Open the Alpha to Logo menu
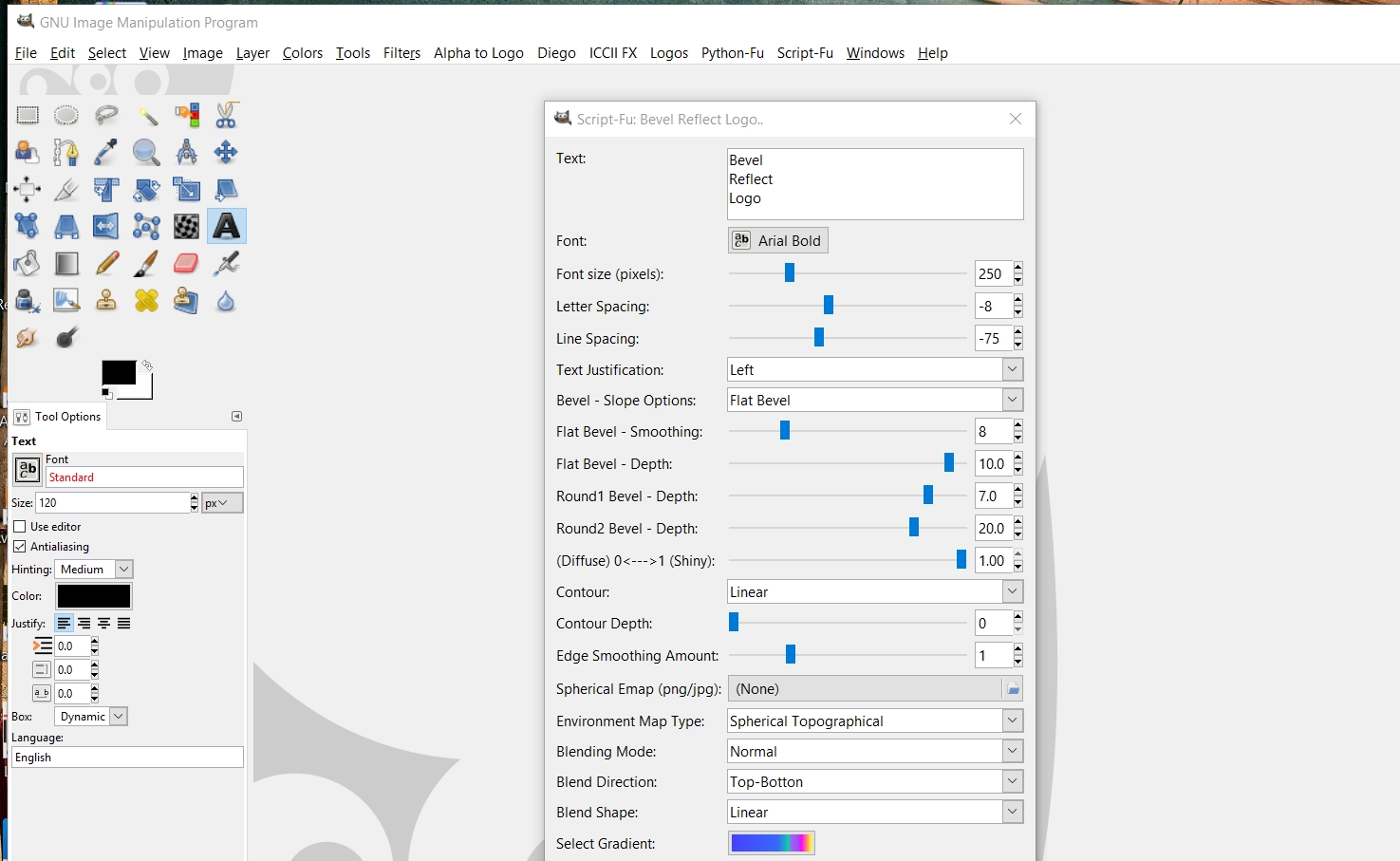 (x=478, y=53)
